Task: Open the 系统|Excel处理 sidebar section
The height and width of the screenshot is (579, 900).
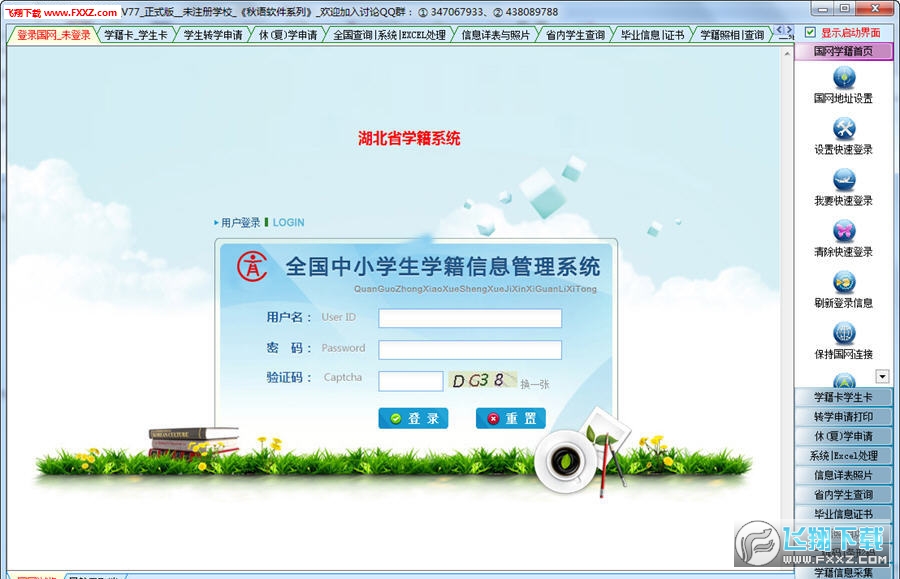Action: point(843,456)
